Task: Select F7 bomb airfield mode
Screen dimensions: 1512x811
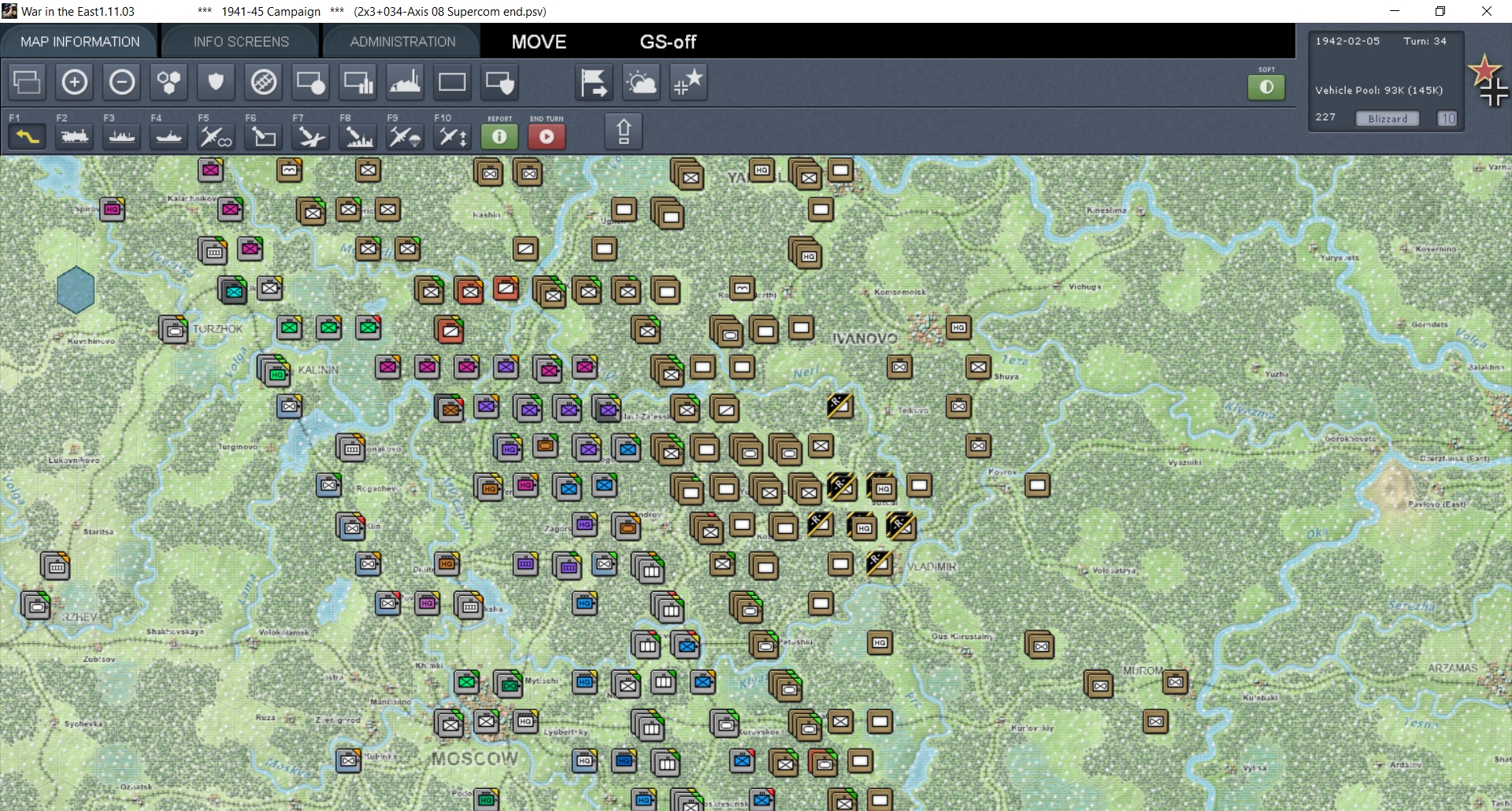Action: click(x=311, y=136)
